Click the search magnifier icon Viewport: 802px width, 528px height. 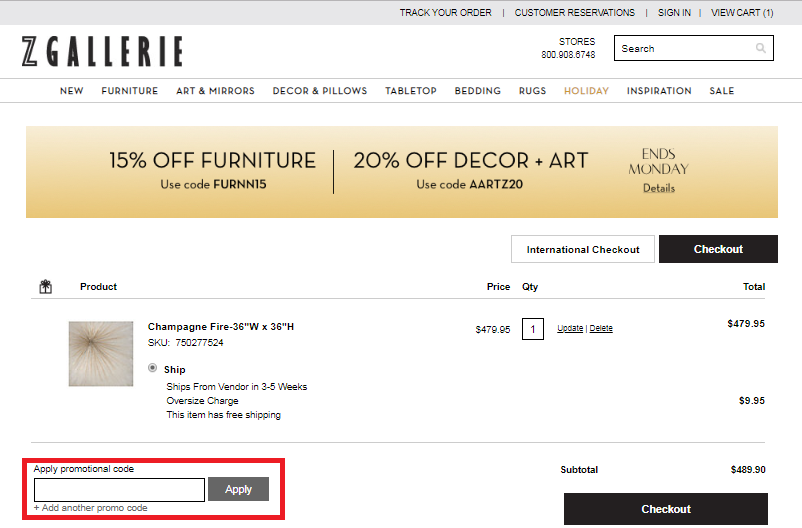(x=761, y=48)
